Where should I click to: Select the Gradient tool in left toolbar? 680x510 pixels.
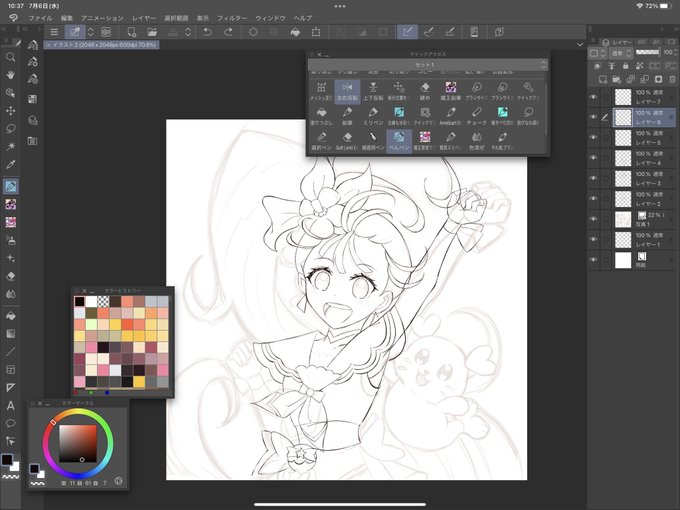[x=11, y=333]
